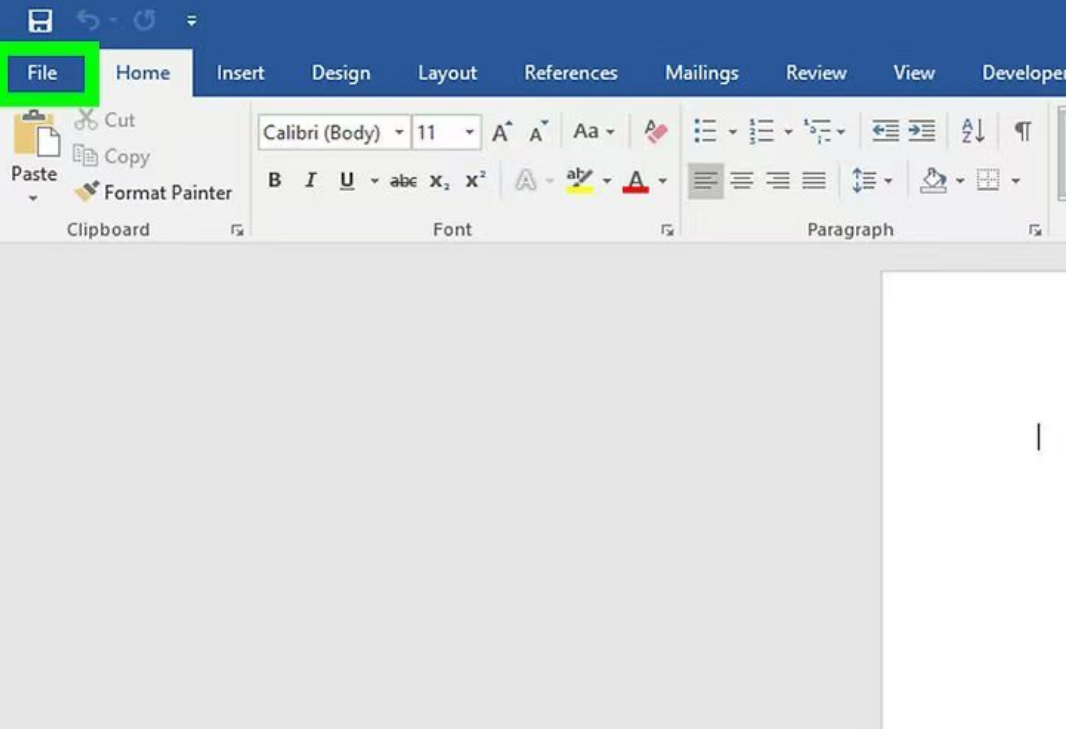Click the Center alignment icon
Screen dimensions: 1066x729
(742, 181)
